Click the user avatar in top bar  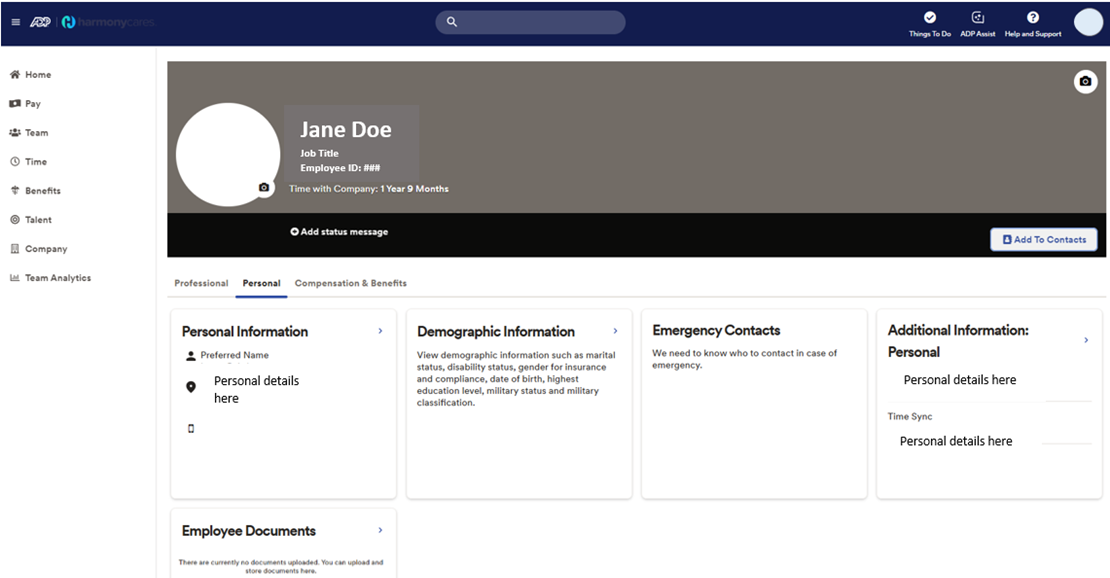pyautogui.click(x=1087, y=22)
